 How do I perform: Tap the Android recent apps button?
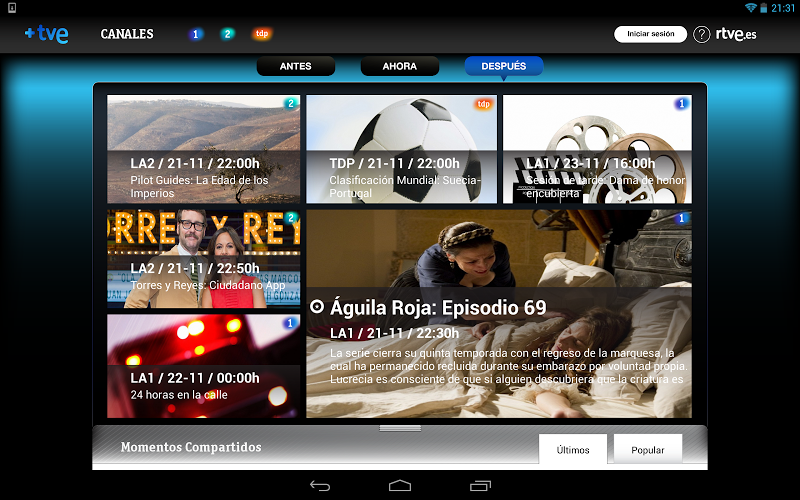tap(480, 486)
